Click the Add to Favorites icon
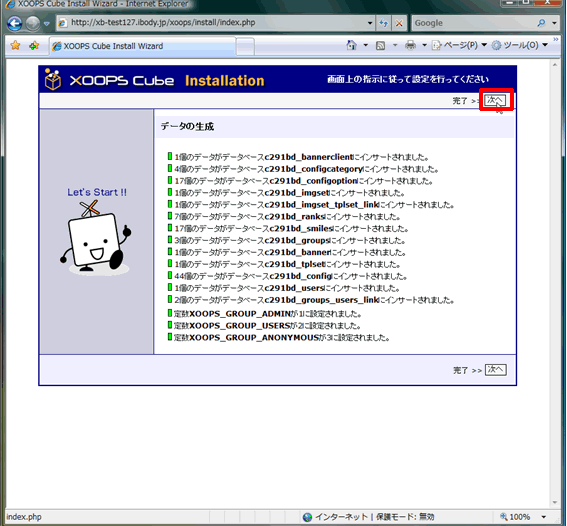This screenshot has height=526, width=567. coord(34,46)
